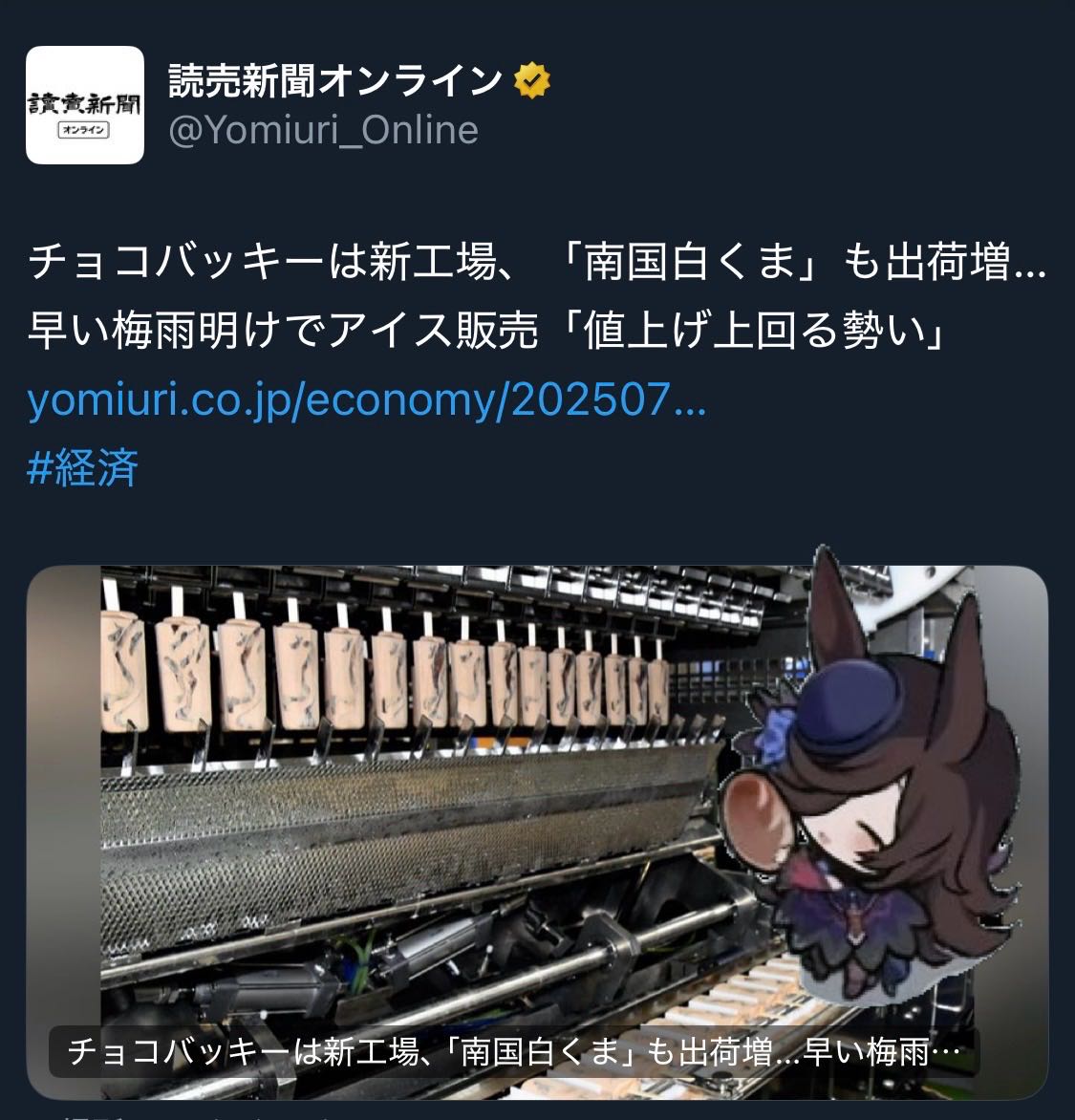Open the Yomiuri Shimbun profile avatar
Image resolution: width=1075 pixels, height=1120 pixels.
click(85, 105)
